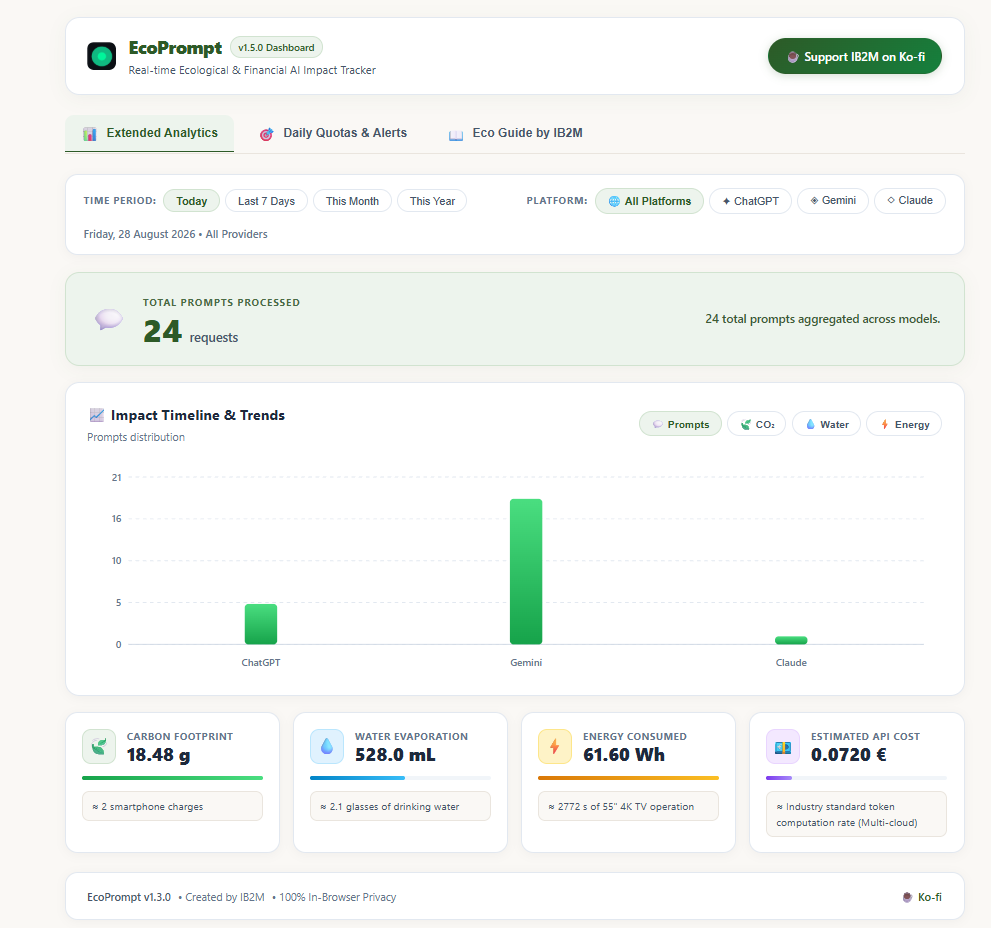Click 'Created by IB2M' footer text
Image resolution: width=991 pixels, height=928 pixels.
coord(225,897)
